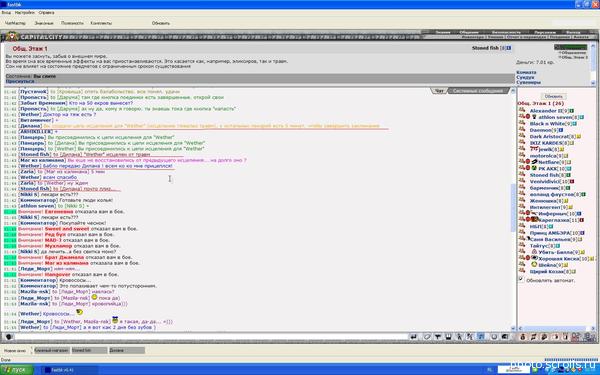Click red name Hangover in chat

(x=58, y=275)
